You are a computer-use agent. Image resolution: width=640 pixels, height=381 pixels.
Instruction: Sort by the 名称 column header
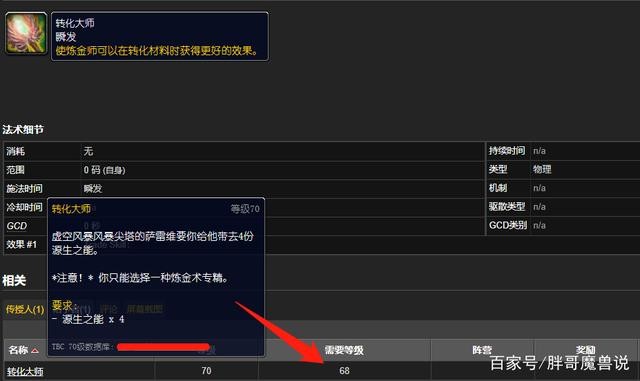tap(19, 350)
